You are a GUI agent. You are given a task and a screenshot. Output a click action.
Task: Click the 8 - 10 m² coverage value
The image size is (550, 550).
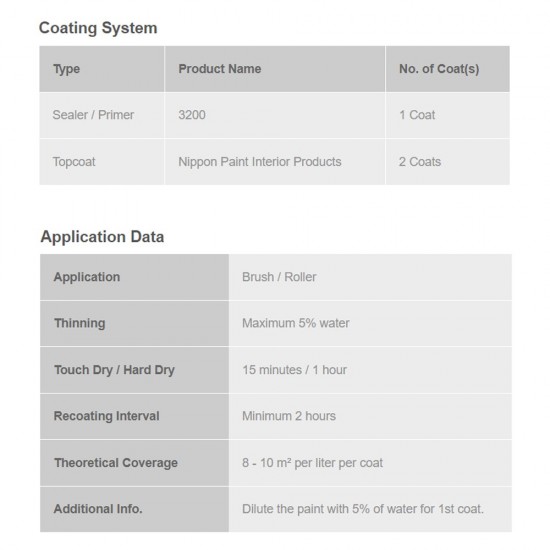(312, 463)
